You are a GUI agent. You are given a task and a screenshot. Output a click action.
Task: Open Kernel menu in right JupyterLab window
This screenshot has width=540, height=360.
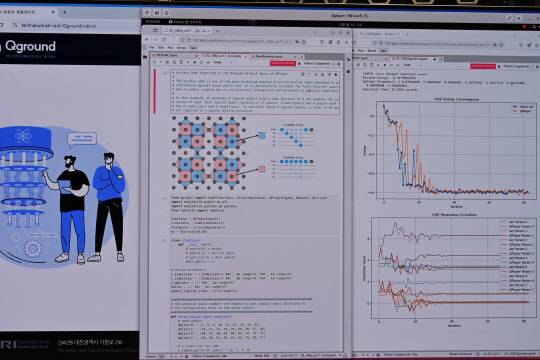click(x=372, y=51)
